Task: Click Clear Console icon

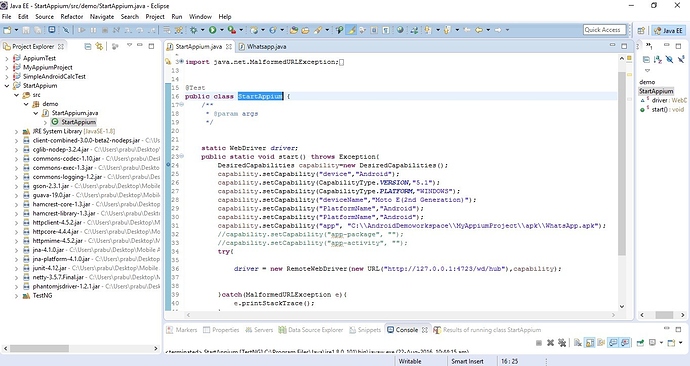Action: click(578, 343)
